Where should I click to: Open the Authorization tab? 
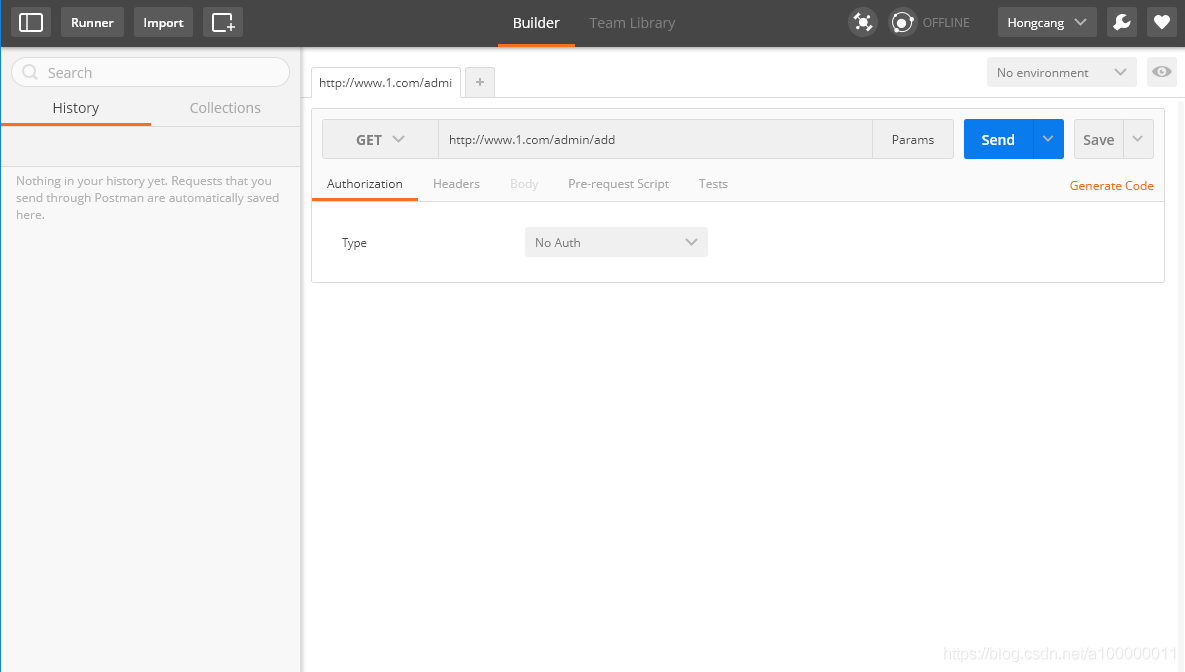click(364, 184)
